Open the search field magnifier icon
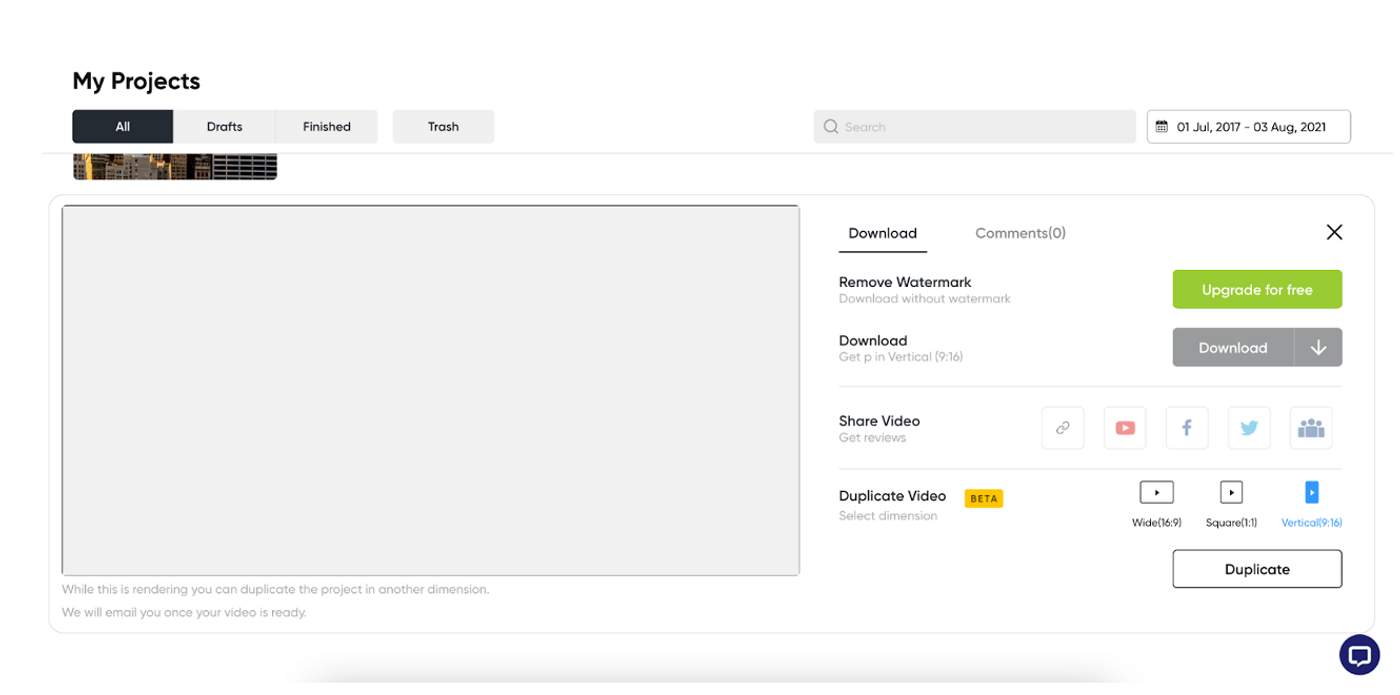Screen dimensions: 1400x695 click(x=830, y=126)
